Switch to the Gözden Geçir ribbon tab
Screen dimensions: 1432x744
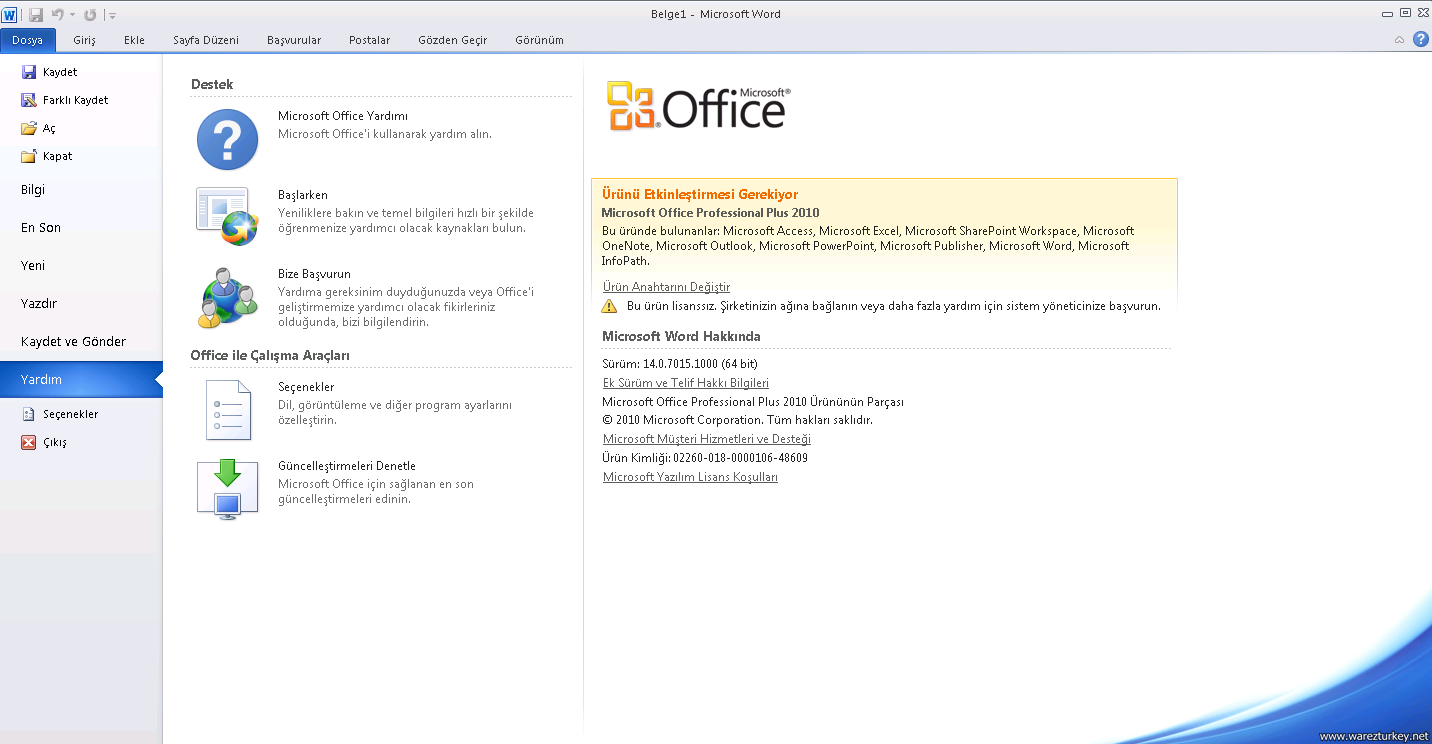[453, 40]
